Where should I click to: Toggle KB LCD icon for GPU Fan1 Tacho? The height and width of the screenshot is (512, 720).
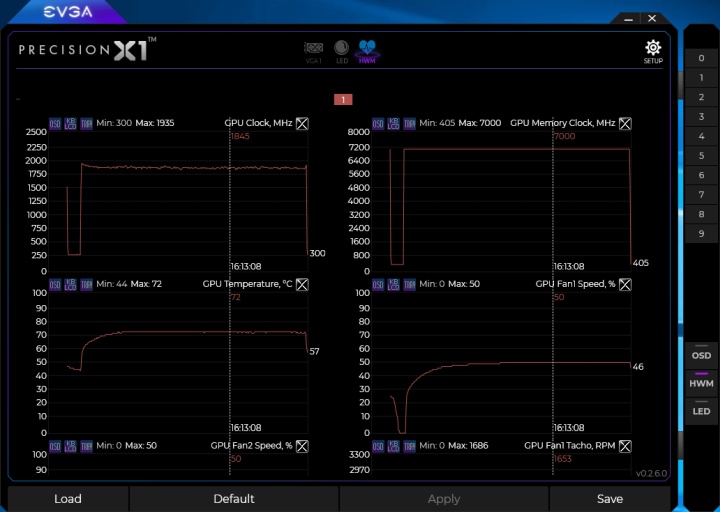(x=394, y=446)
